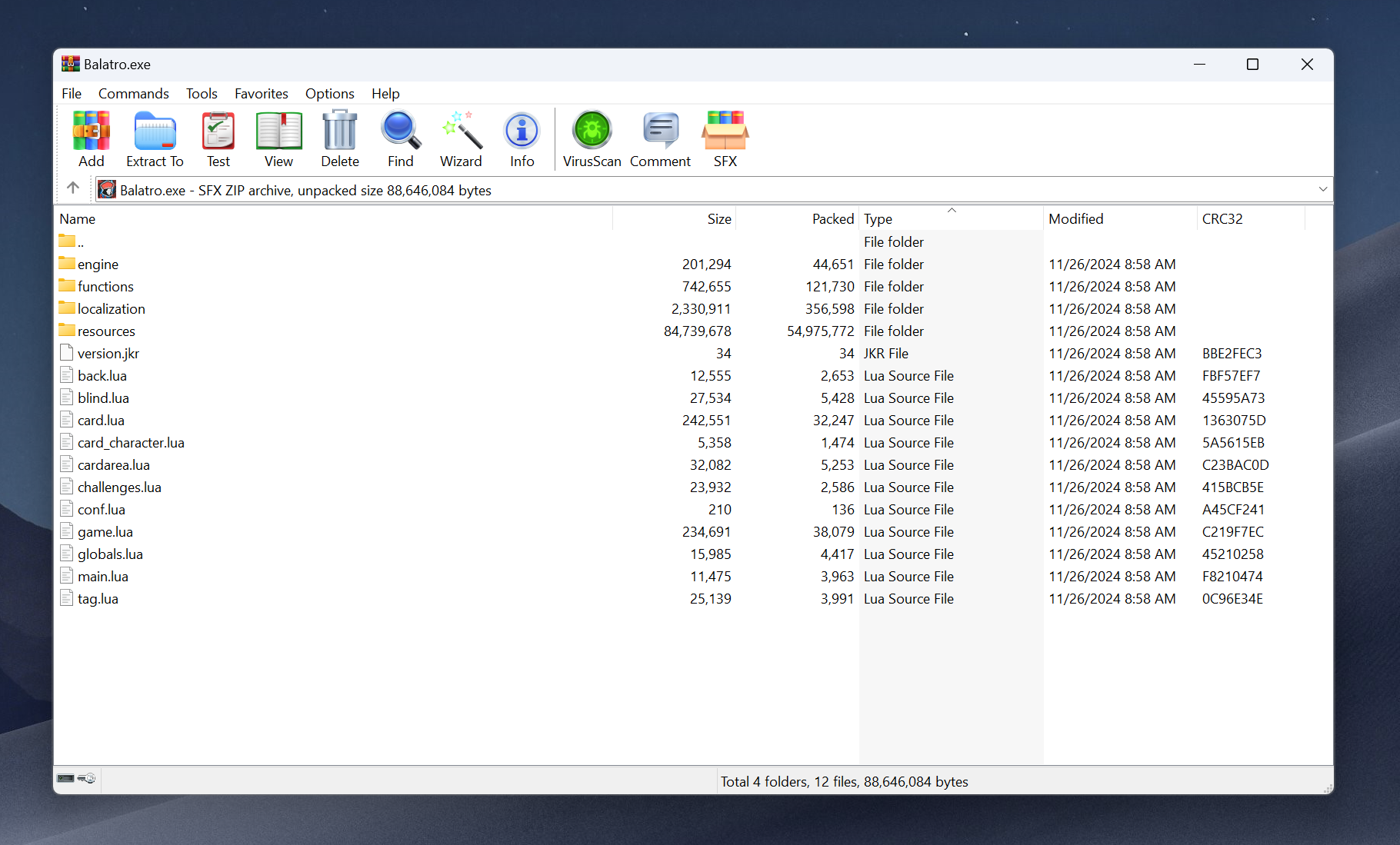Click the archive path address field
Screen dimensions: 1400x845
[714, 190]
